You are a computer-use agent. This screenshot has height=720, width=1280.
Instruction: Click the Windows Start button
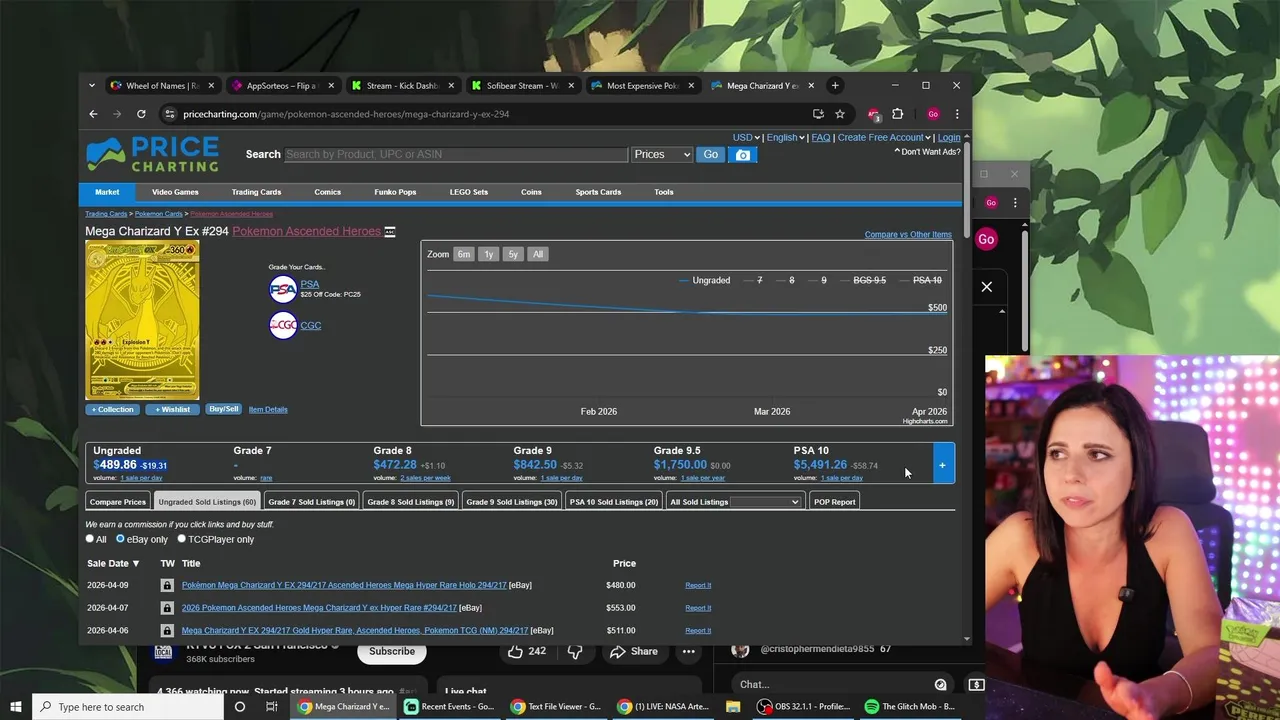click(15, 707)
